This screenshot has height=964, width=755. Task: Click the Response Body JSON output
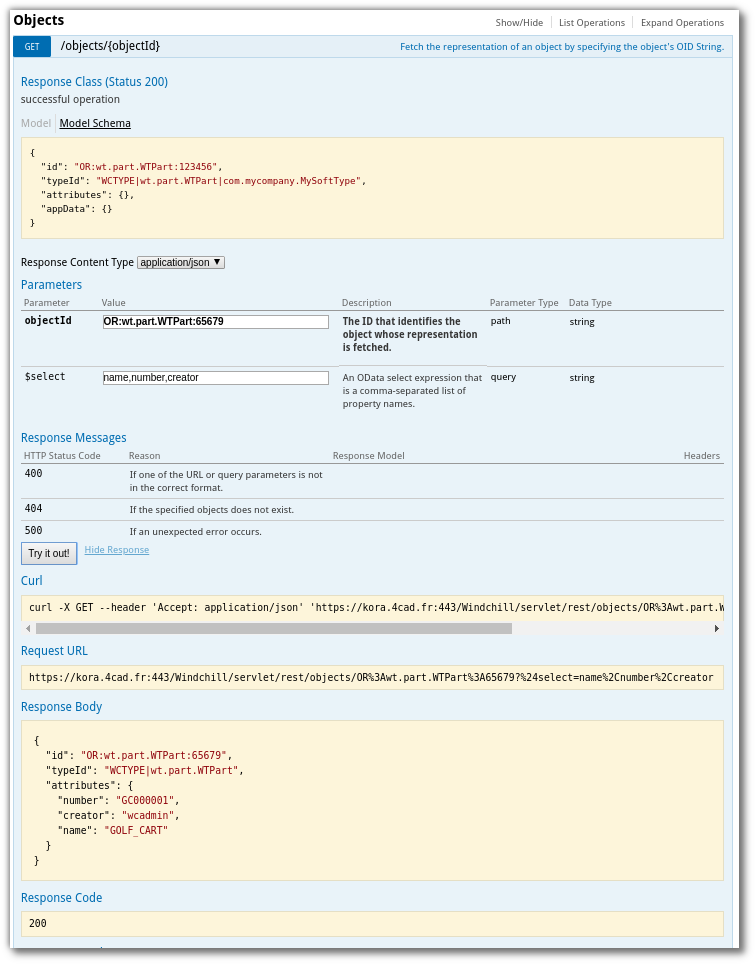click(x=373, y=800)
